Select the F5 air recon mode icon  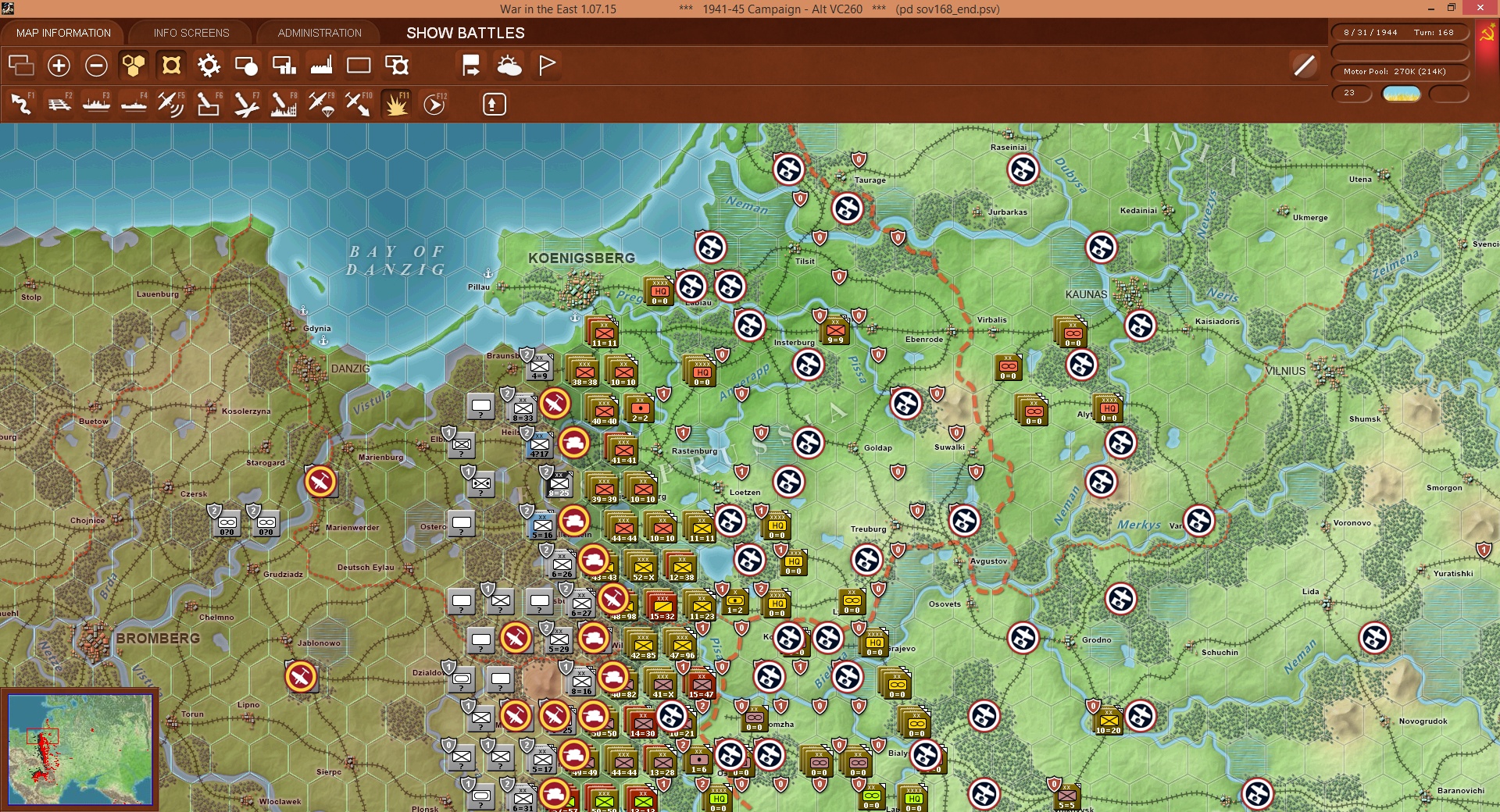coord(170,104)
